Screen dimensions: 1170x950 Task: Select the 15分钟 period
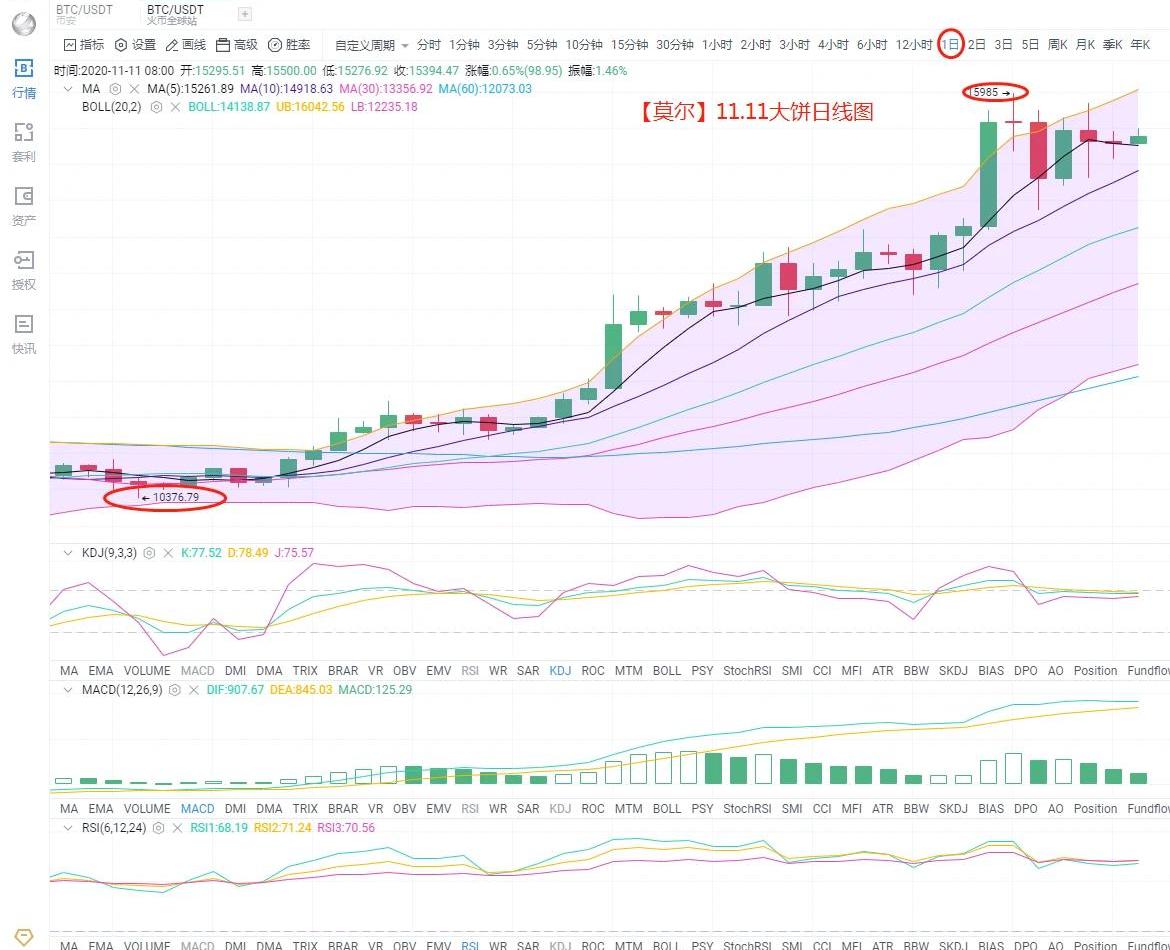629,45
